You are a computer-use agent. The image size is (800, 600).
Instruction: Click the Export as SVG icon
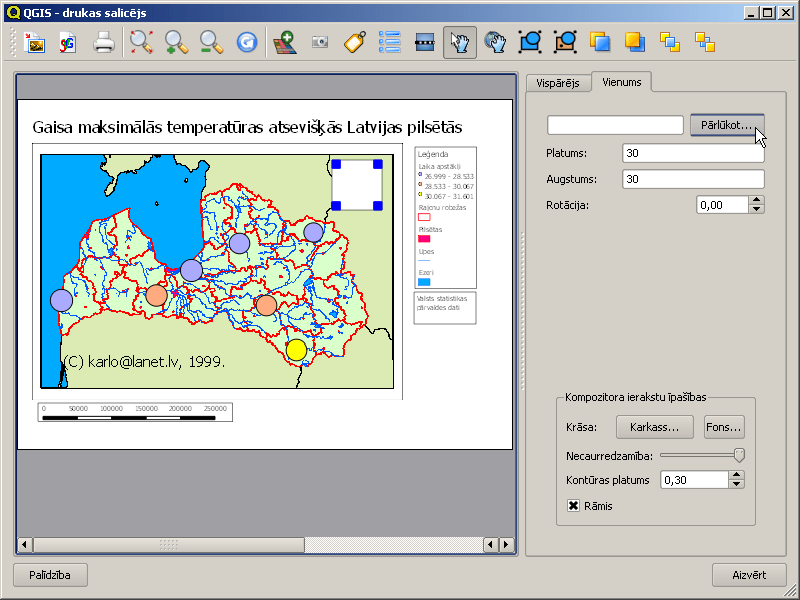[68, 42]
